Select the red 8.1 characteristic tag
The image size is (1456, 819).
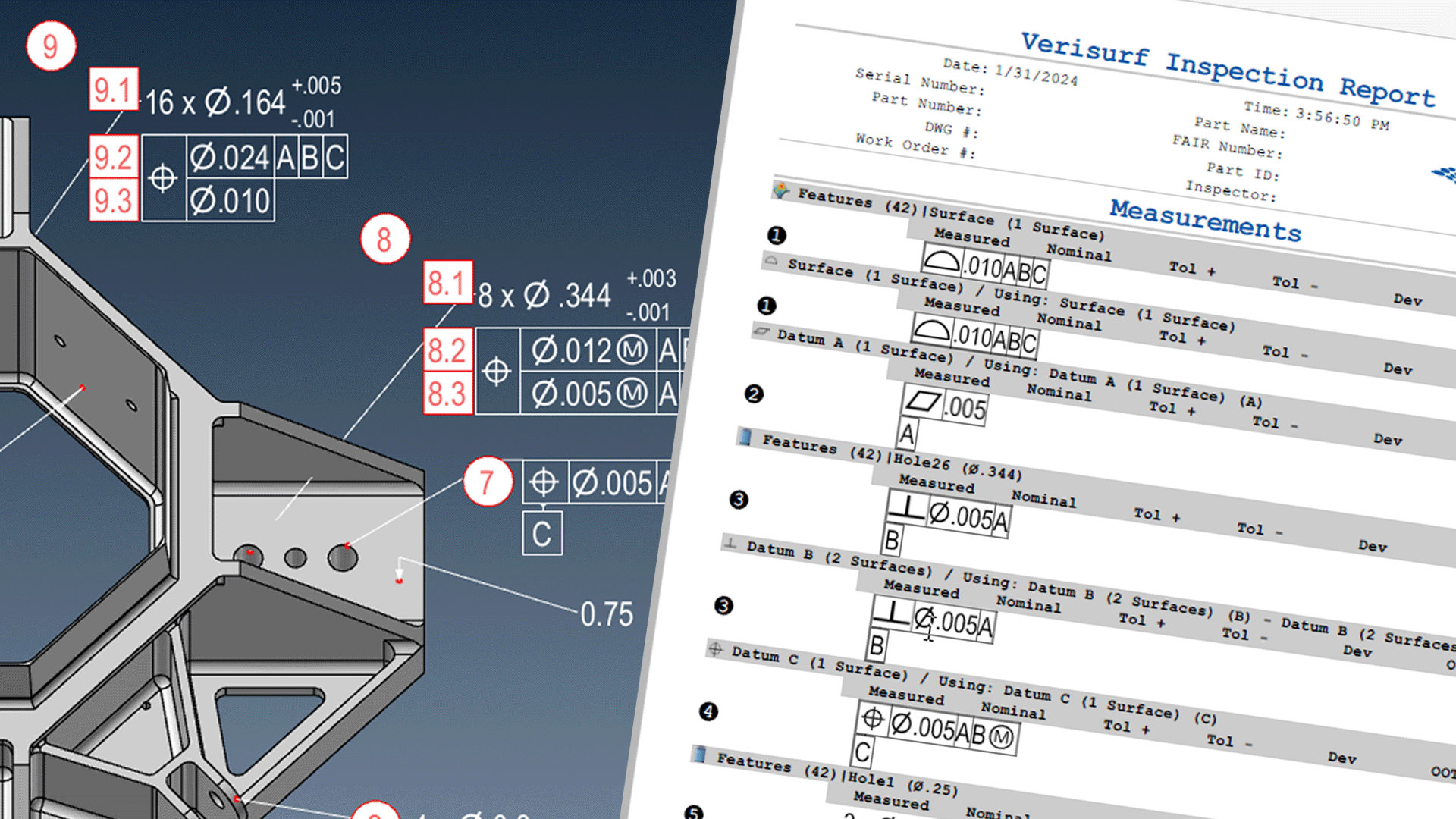click(x=447, y=283)
